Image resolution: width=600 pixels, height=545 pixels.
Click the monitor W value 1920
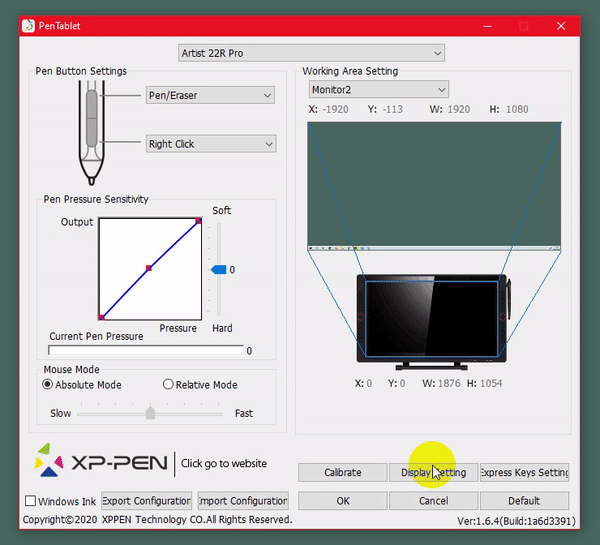458,109
